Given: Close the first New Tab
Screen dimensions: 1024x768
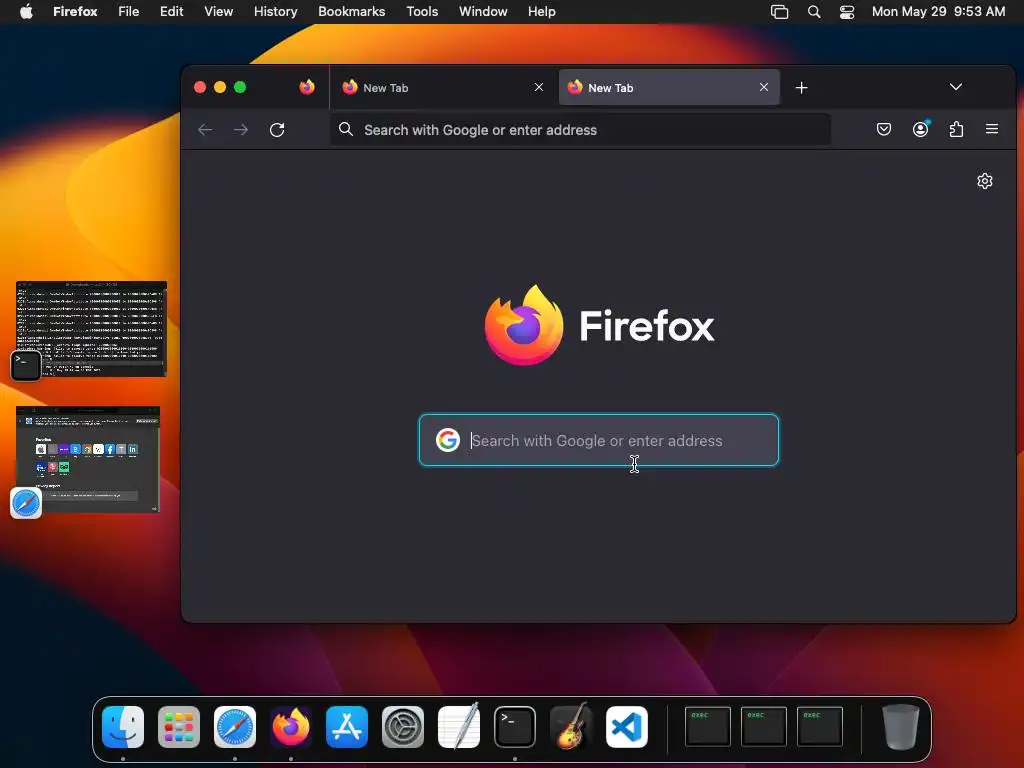Looking at the screenshot, I should coord(539,87).
